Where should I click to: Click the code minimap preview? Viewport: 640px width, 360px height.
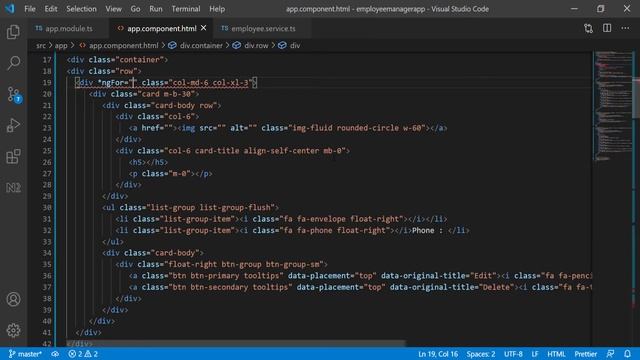(x=613, y=106)
